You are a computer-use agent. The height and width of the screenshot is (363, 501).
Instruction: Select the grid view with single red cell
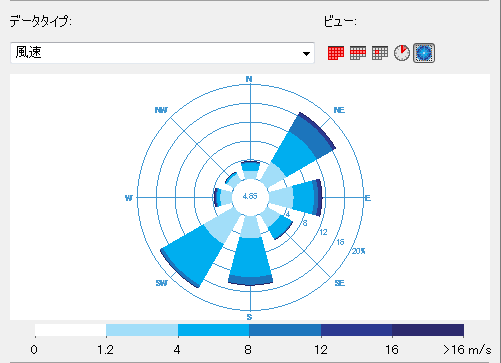click(380, 53)
